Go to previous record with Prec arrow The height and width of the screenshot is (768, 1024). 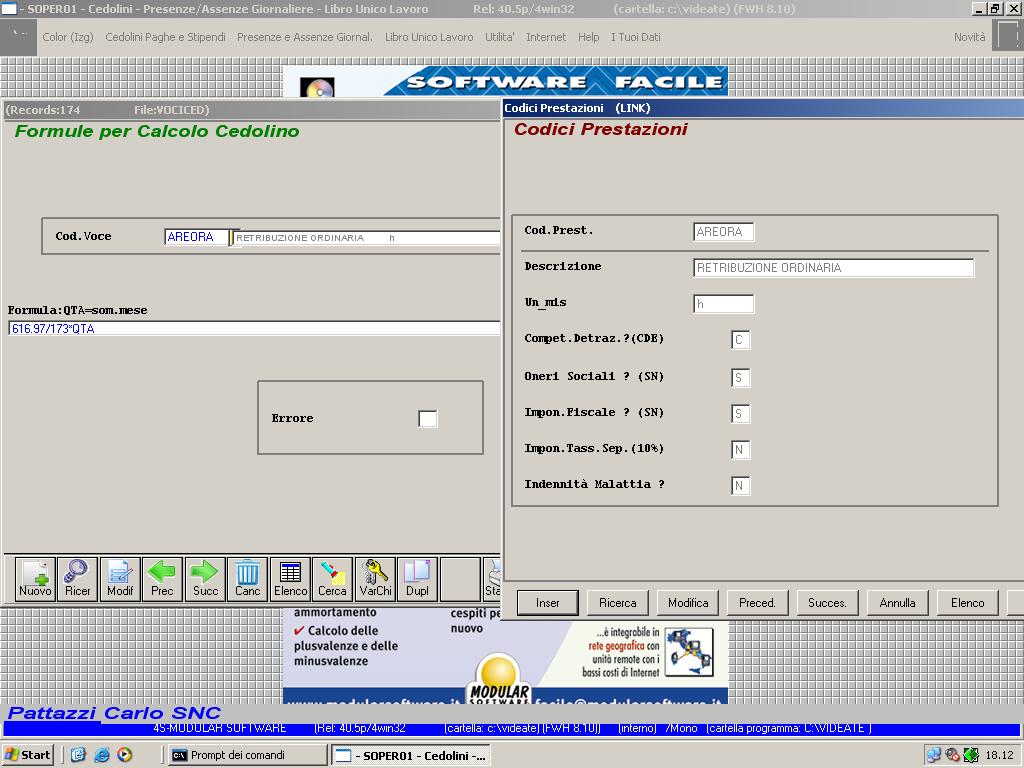(x=162, y=579)
